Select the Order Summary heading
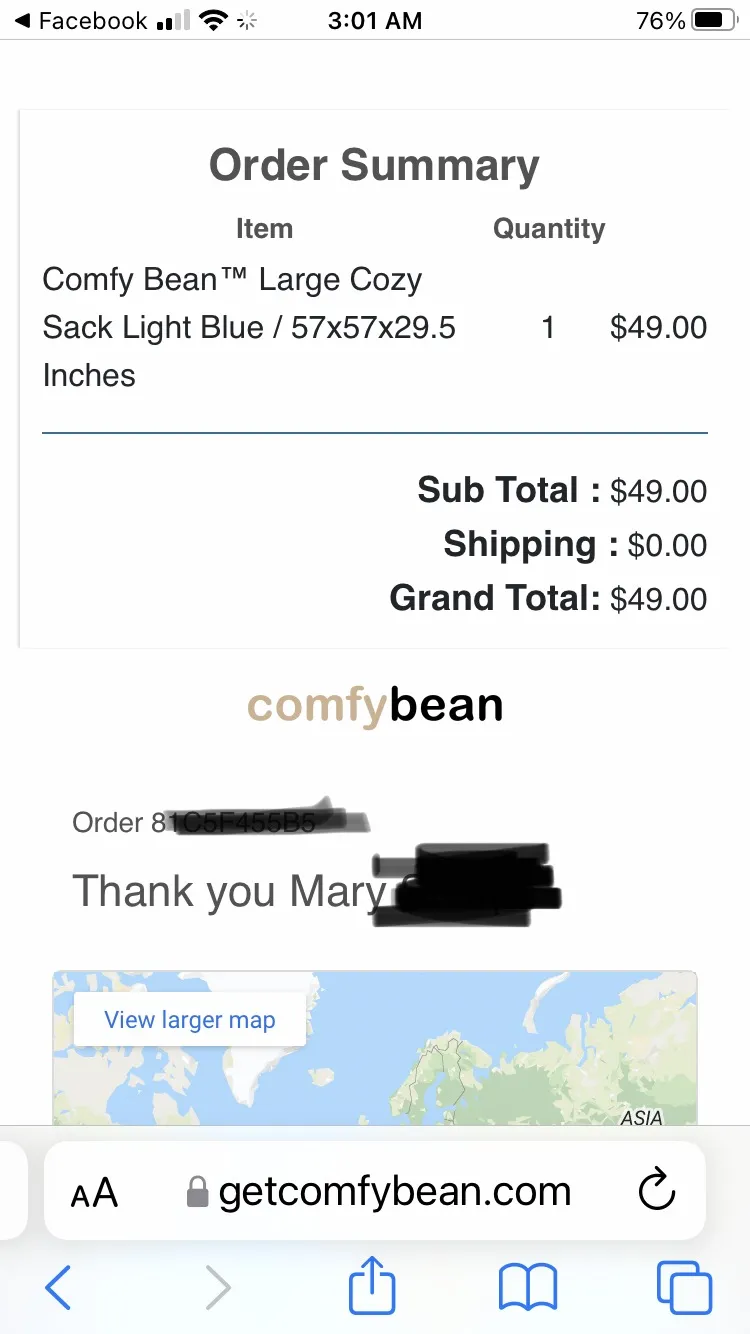 point(374,166)
